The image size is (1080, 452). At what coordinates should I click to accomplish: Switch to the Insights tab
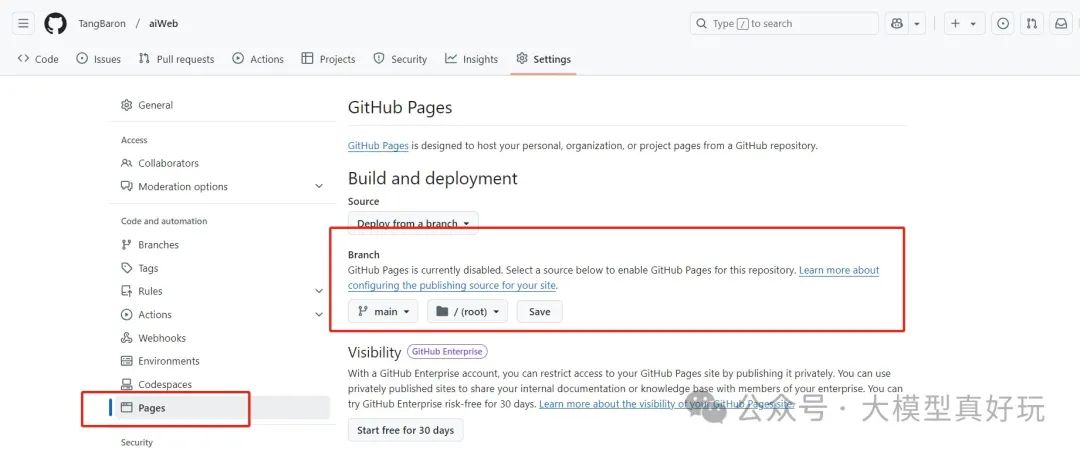click(472, 59)
